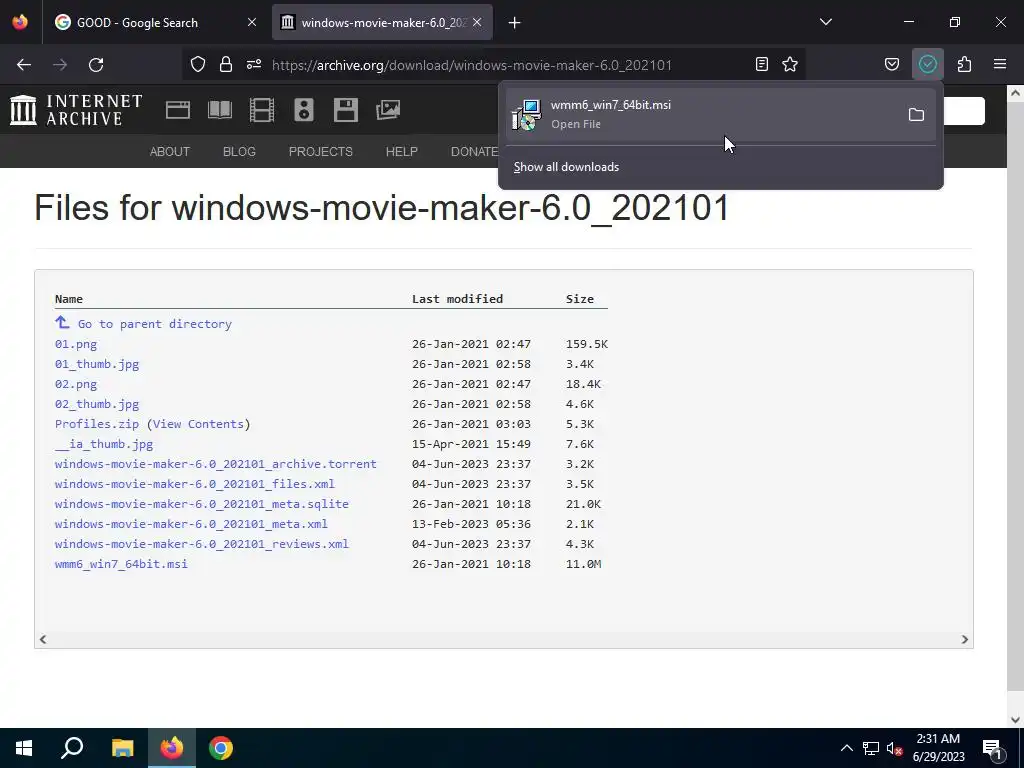Open site permissions icon in address bar
The image size is (1024, 768).
pyautogui.click(x=254, y=64)
